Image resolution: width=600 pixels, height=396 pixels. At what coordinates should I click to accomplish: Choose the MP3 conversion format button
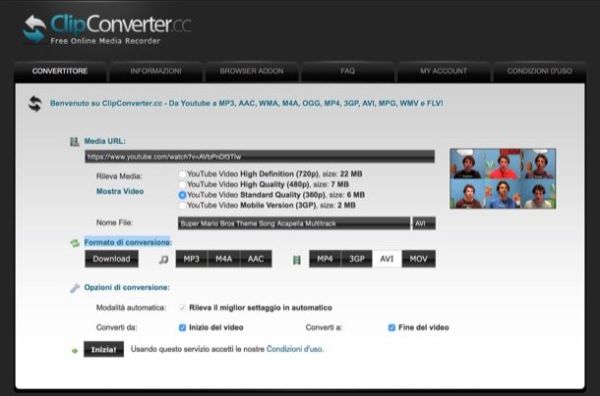point(191,259)
